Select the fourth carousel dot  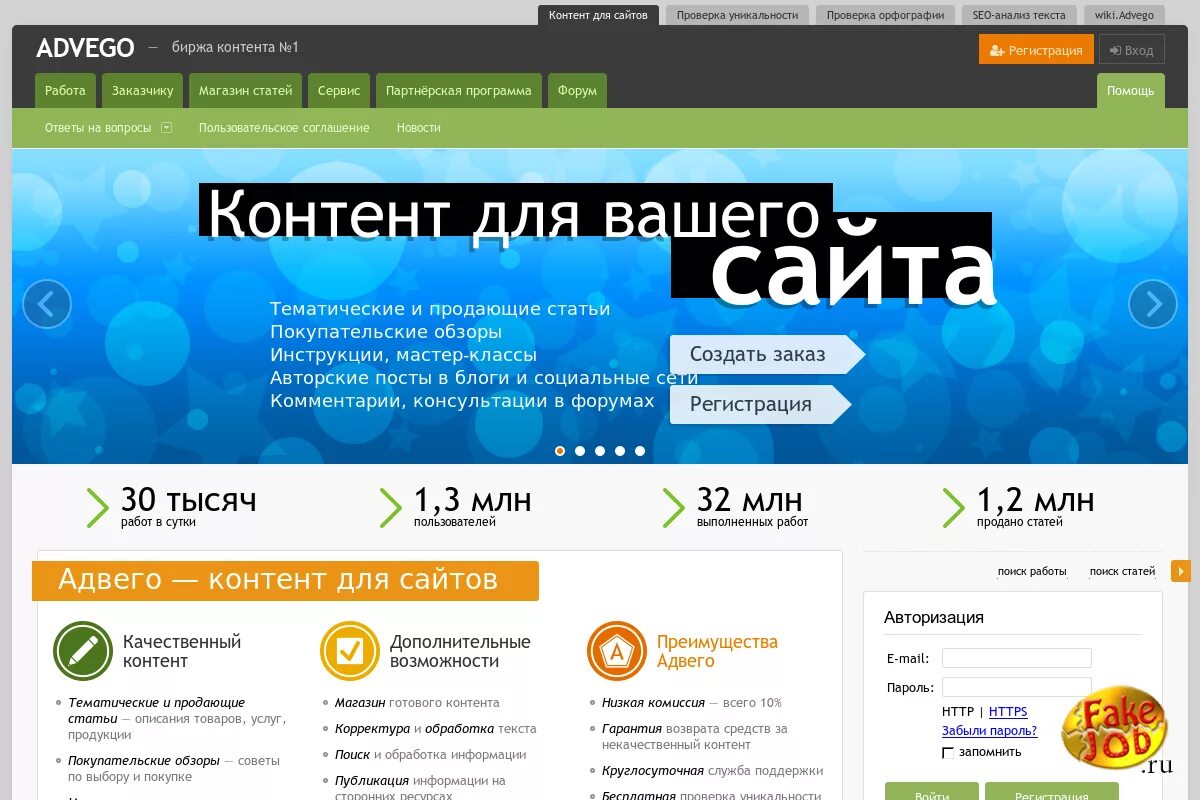point(620,451)
